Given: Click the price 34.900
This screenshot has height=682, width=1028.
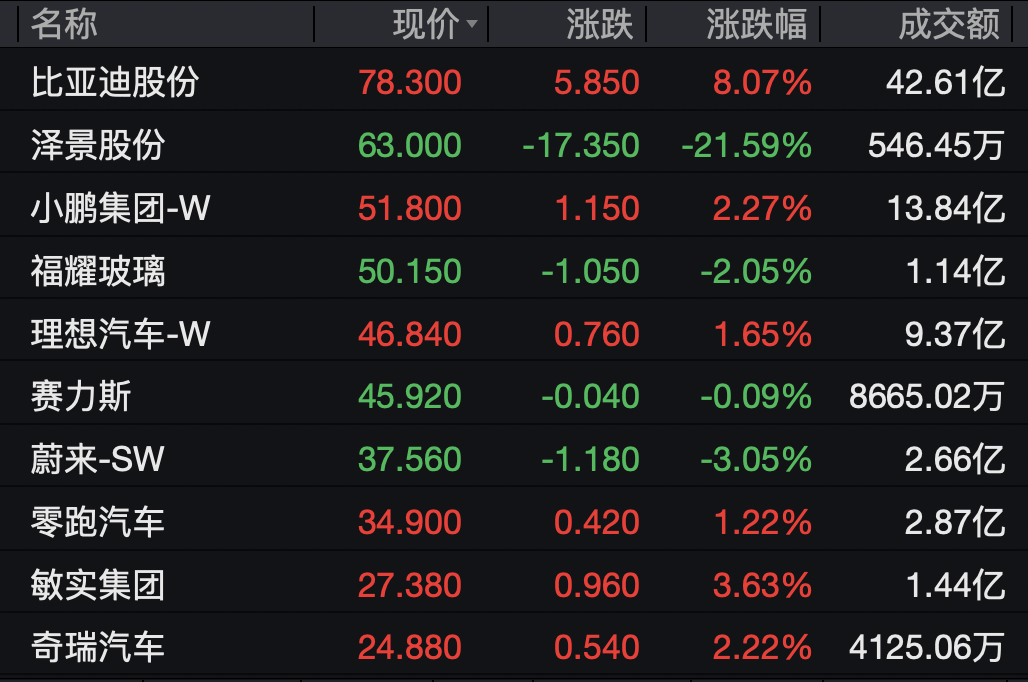Looking at the screenshot, I should (x=410, y=522).
